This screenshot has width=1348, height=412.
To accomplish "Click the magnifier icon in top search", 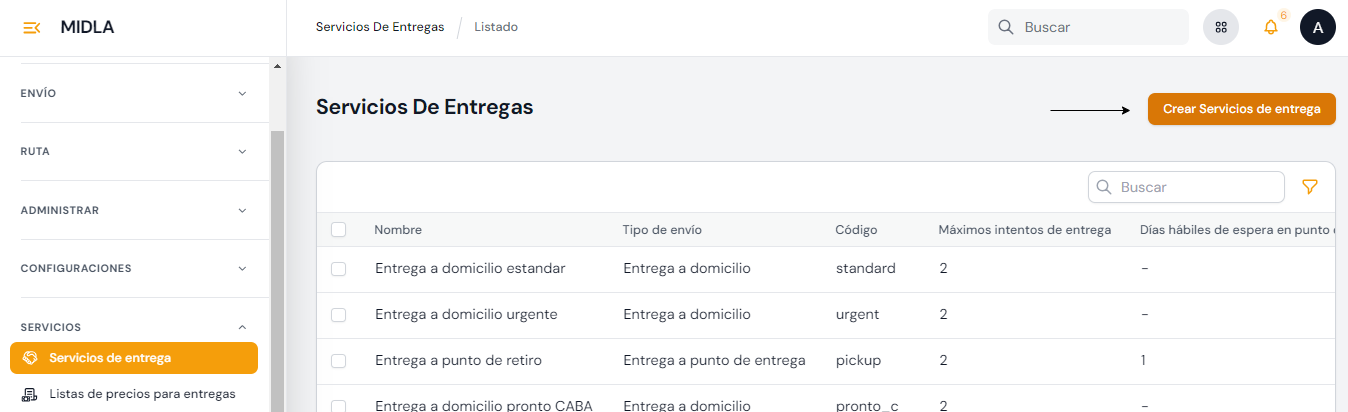I will 1006,27.
